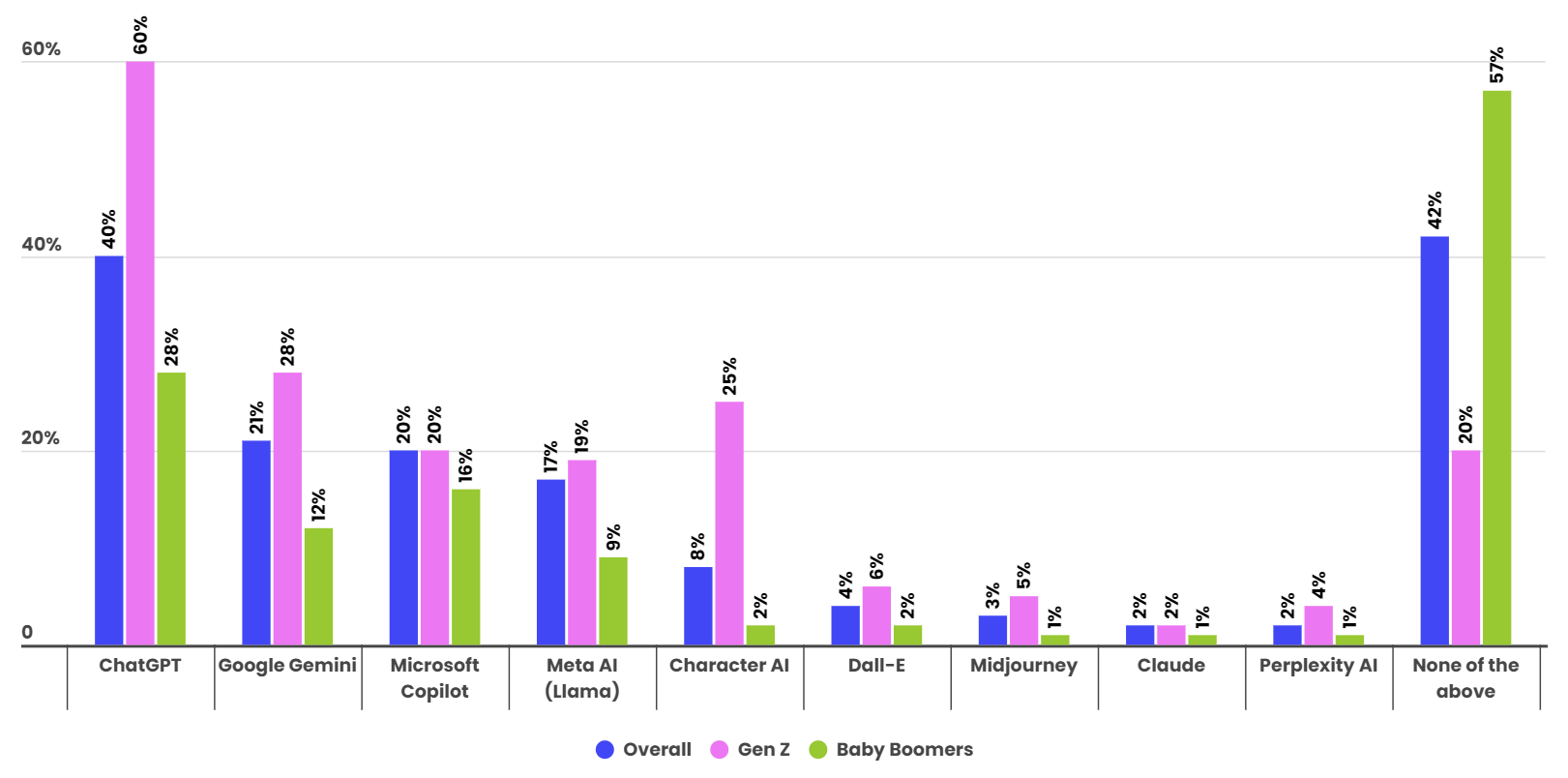1568x778 pixels.
Task: Click the Microsoft Copilot category label
Action: [x=434, y=678]
